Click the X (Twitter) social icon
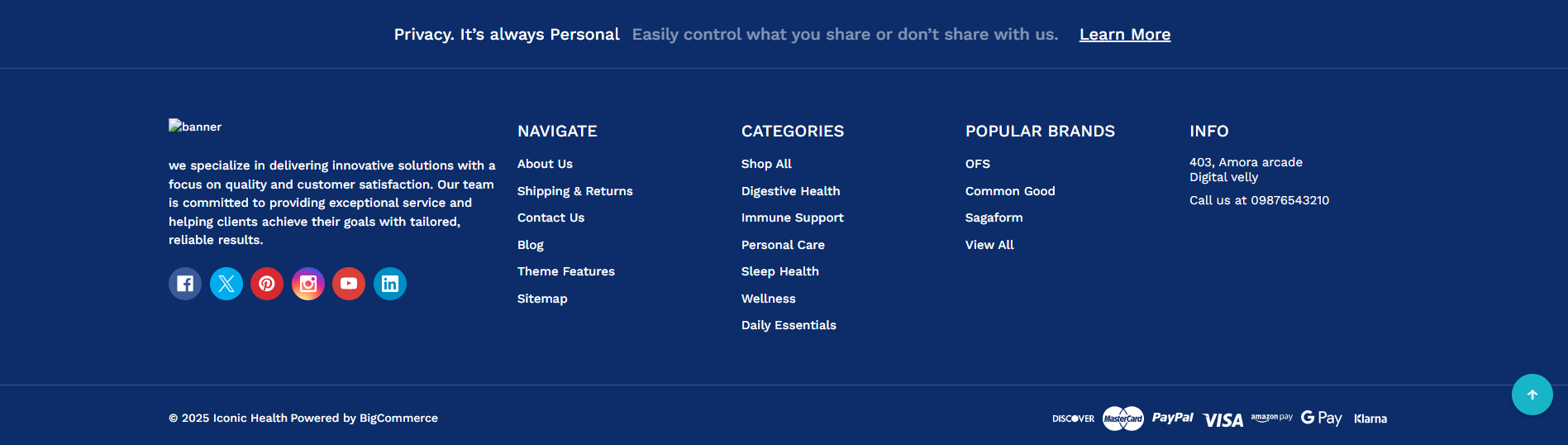 226,284
